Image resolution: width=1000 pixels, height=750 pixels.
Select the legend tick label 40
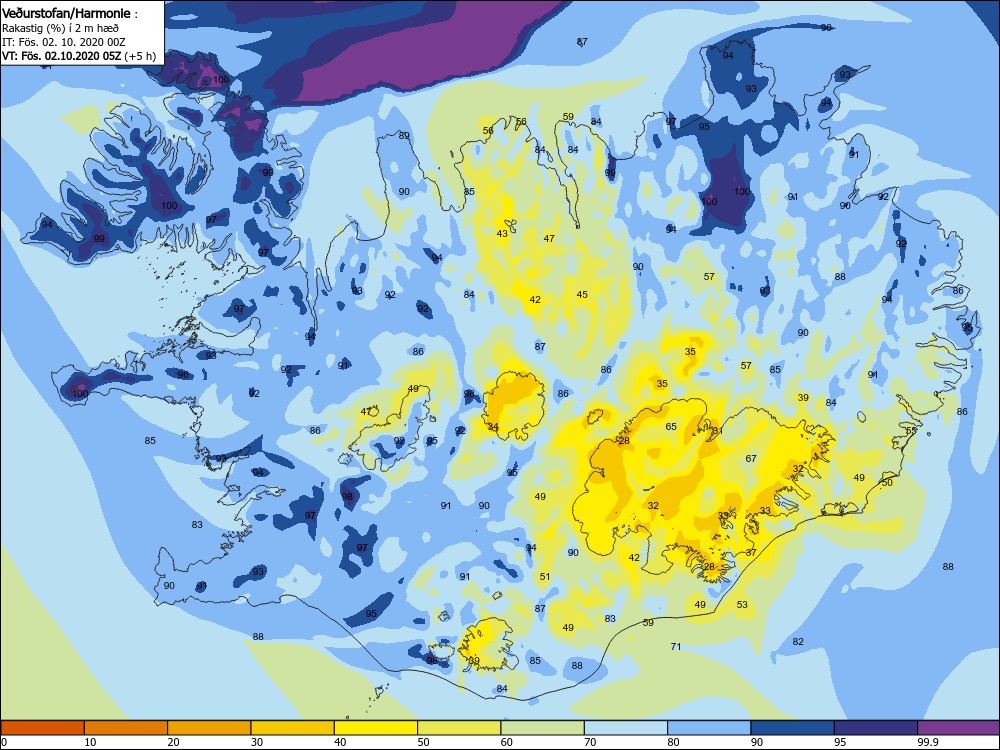click(x=340, y=742)
